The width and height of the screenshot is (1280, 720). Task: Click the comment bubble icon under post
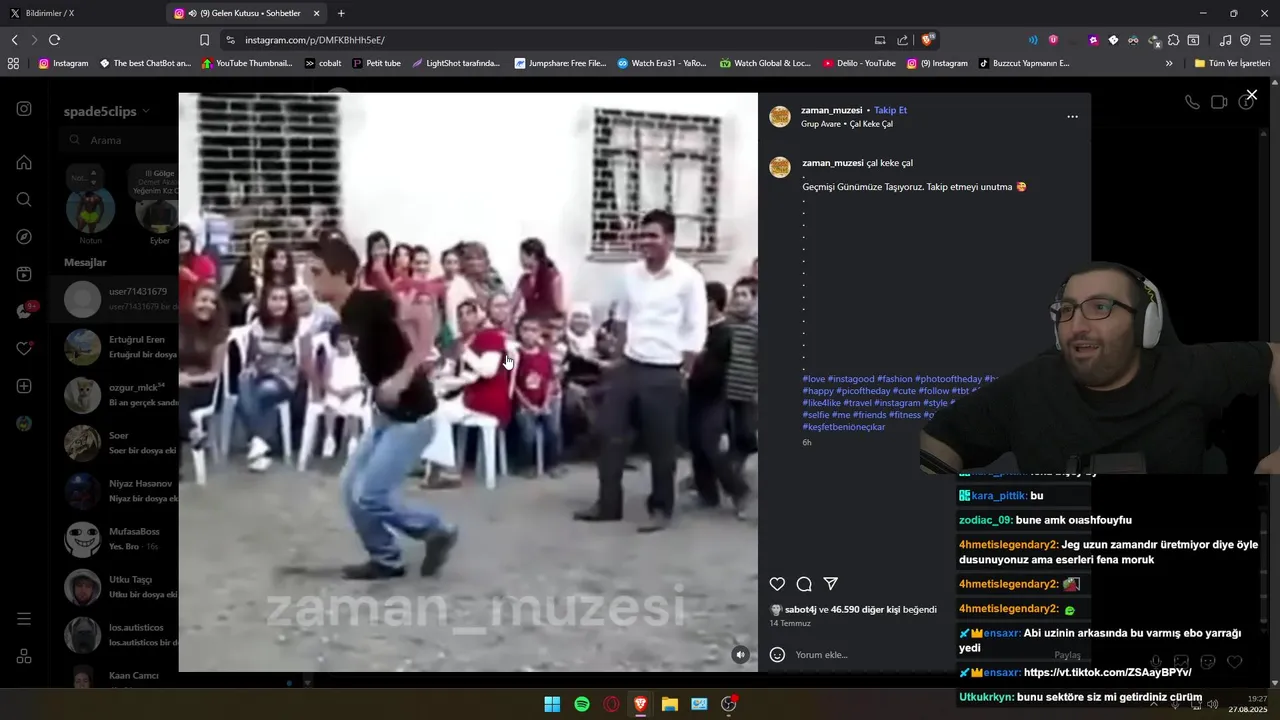click(804, 584)
